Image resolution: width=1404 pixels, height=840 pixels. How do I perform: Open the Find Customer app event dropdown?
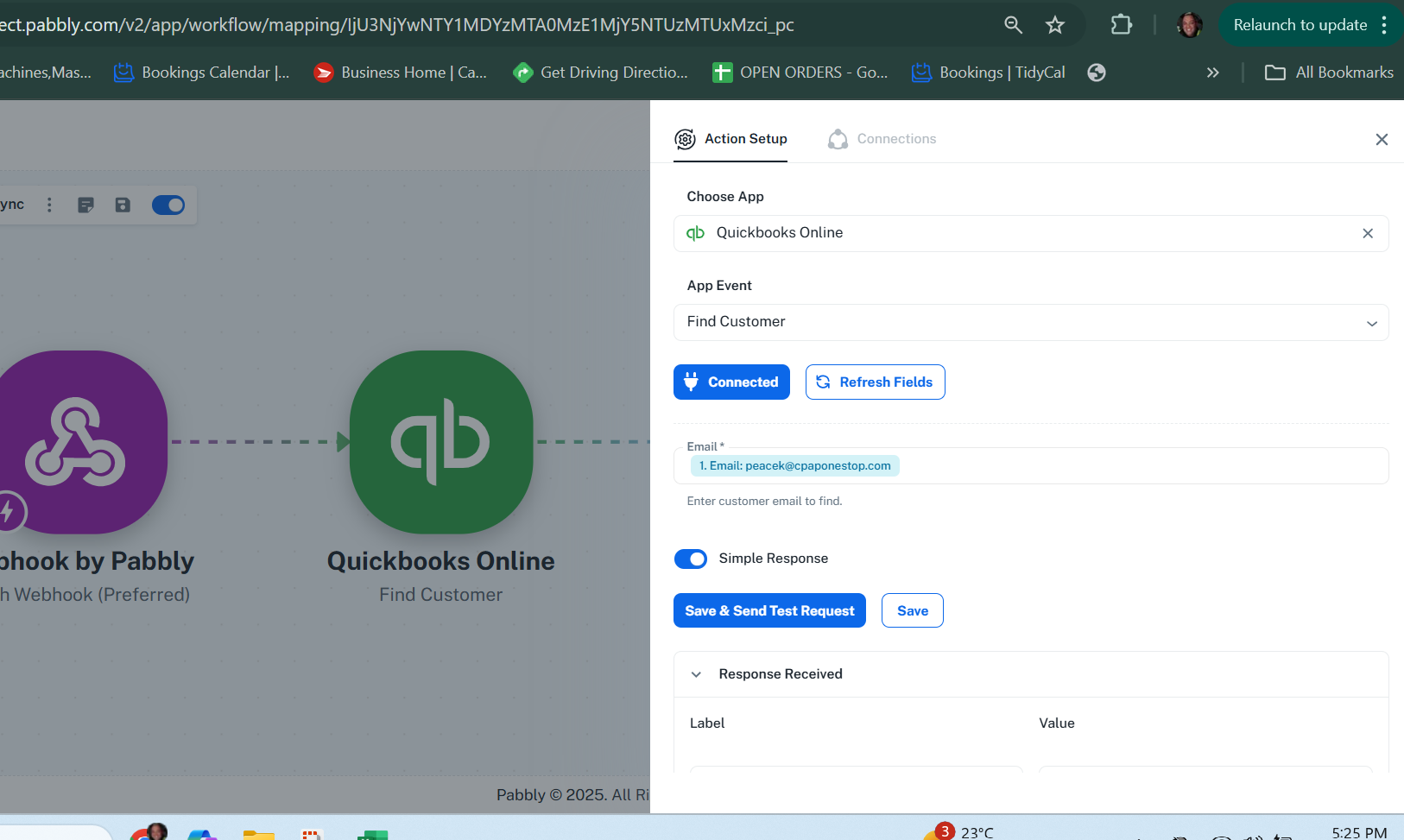[1031, 322]
